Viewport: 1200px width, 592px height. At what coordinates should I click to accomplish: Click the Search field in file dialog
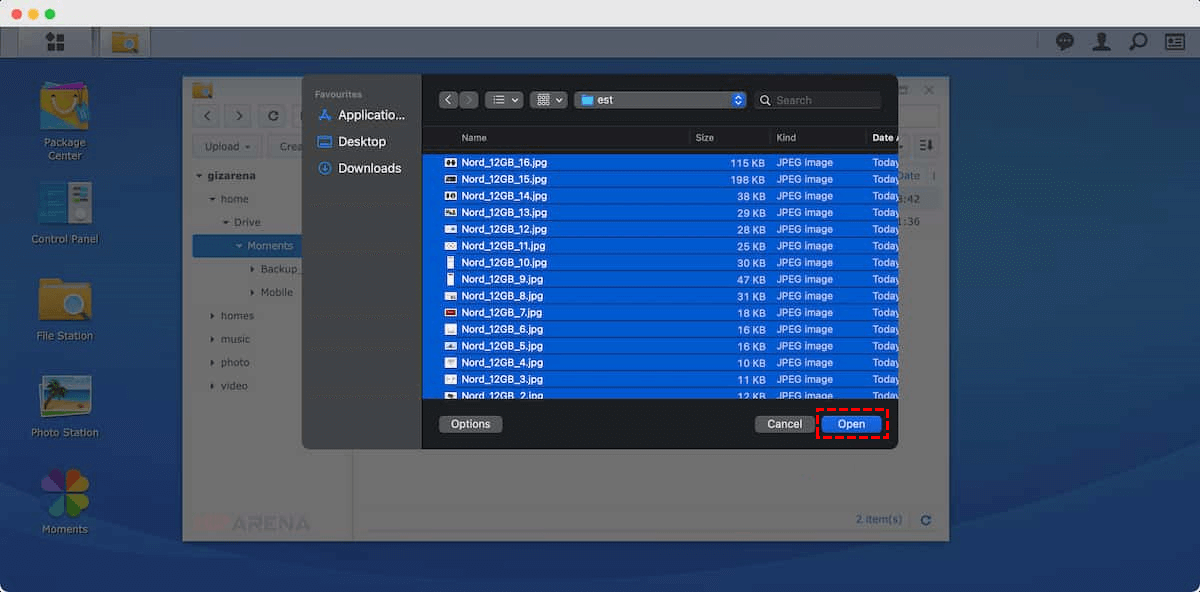coord(817,100)
